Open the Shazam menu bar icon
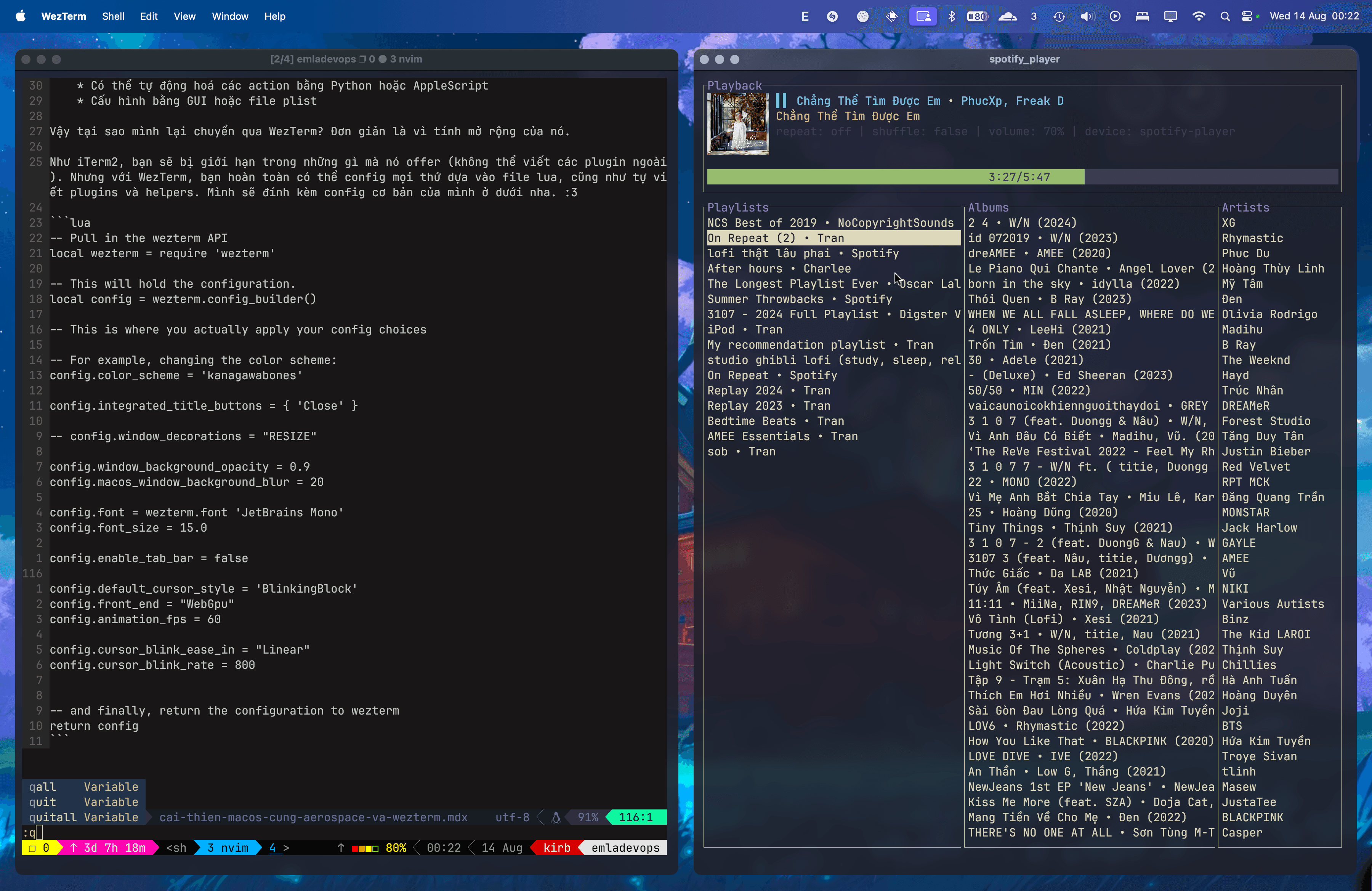The height and width of the screenshot is (891, 1372). click(832, 16)
